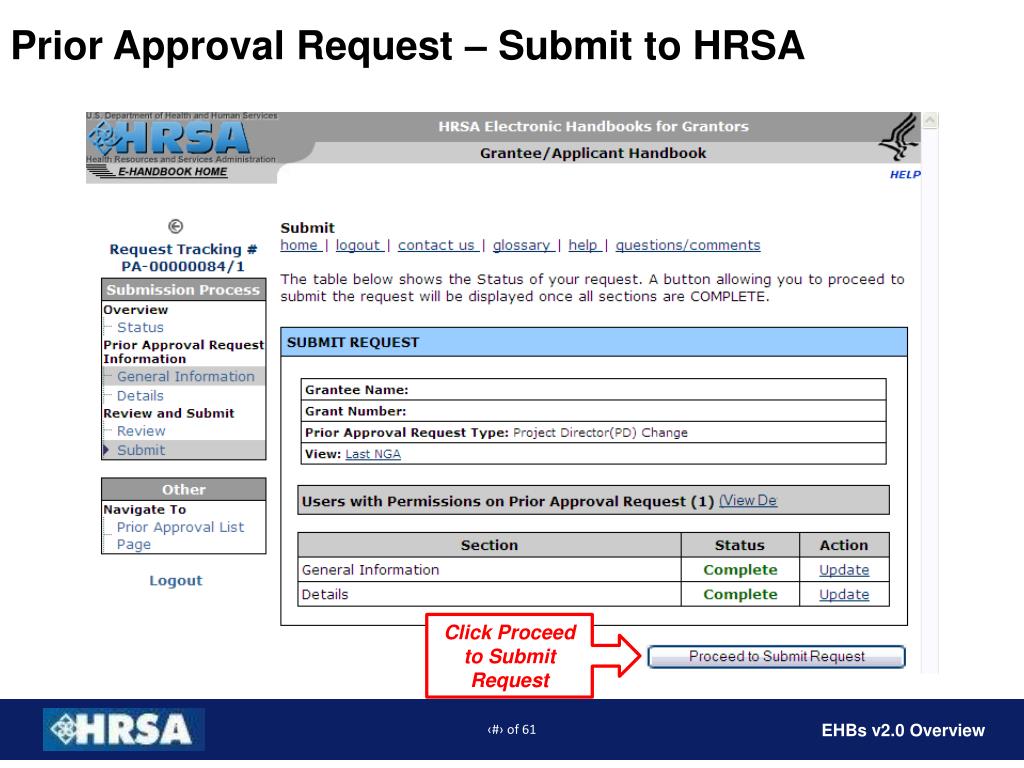
Task: Click the Grant Number row
Action: click(x=593, y=411)
